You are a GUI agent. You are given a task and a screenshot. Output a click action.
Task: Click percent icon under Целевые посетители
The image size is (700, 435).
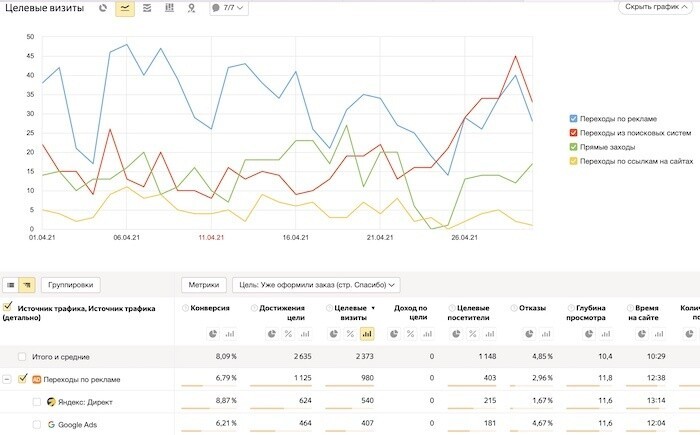[x=473, y=334]
